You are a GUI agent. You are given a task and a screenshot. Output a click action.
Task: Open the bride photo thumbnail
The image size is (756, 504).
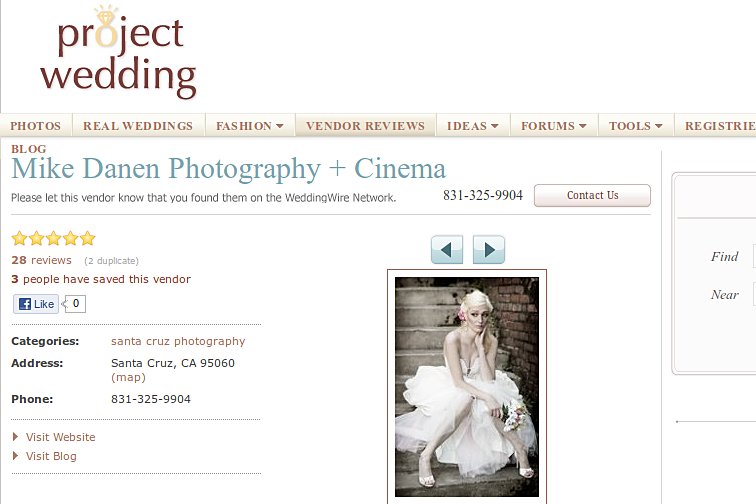(x=467, y=387)
